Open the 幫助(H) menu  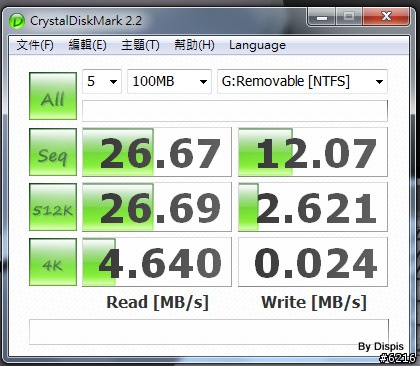(194, 45)
